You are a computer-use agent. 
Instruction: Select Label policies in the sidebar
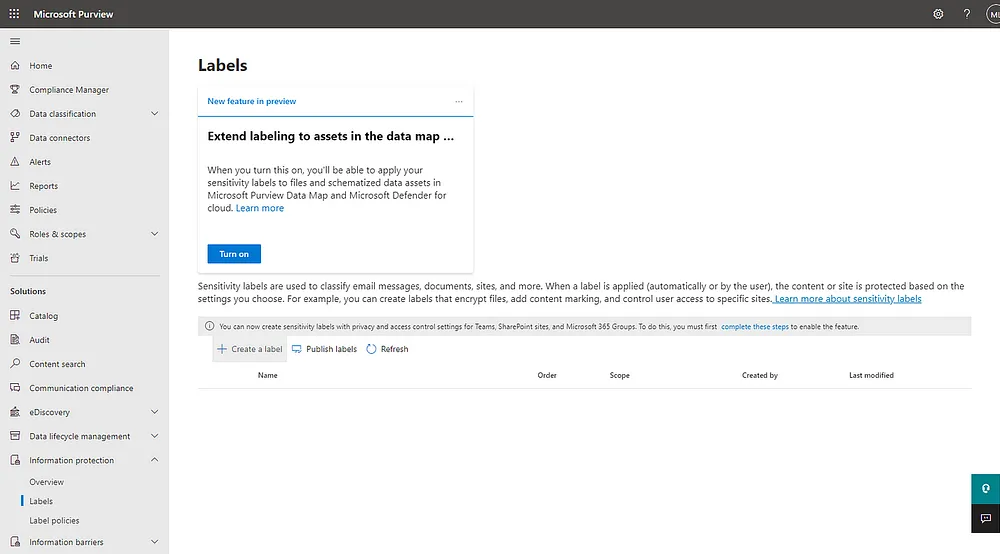pos(54,520)
